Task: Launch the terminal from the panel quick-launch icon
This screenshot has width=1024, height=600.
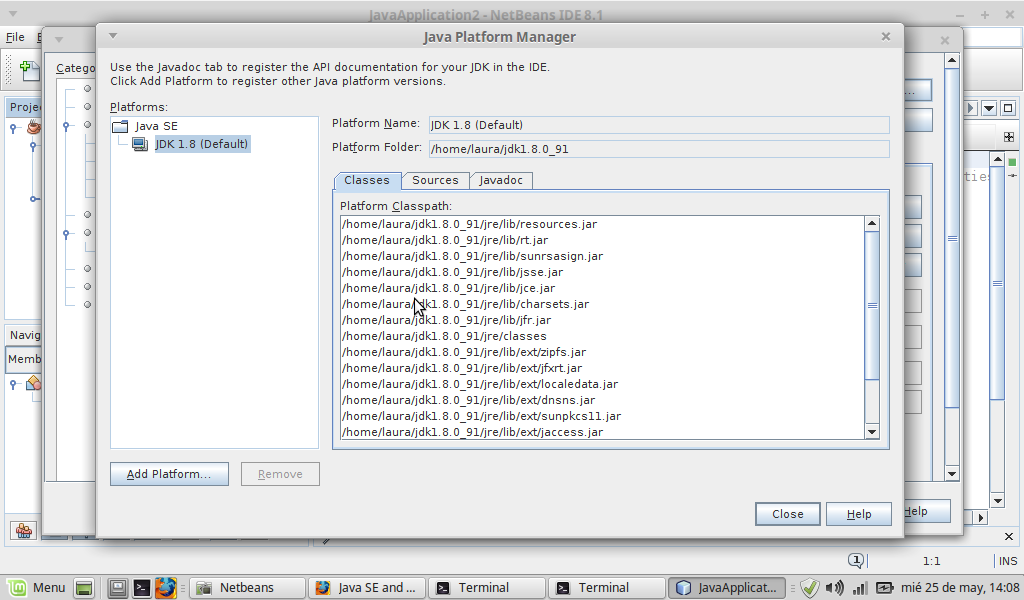Action: [142, 588]
